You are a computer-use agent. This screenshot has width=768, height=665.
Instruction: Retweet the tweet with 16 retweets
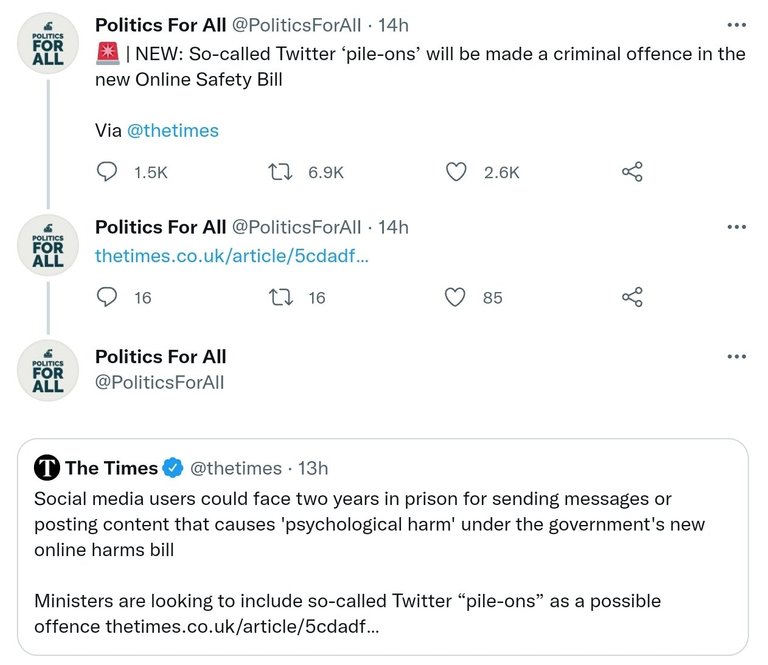click(x=281, y=297)
